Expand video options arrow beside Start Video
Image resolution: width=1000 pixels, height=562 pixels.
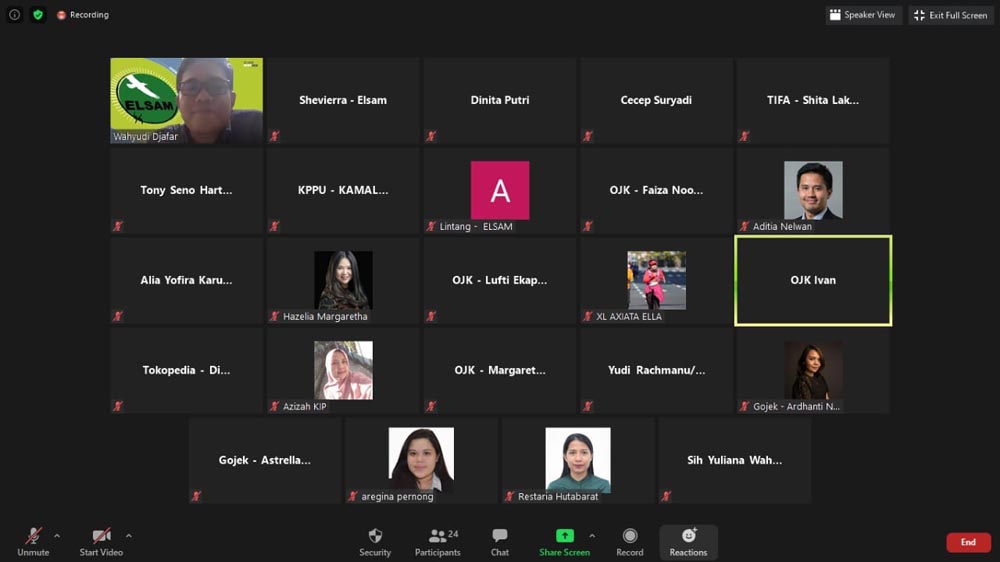(129, 536)
